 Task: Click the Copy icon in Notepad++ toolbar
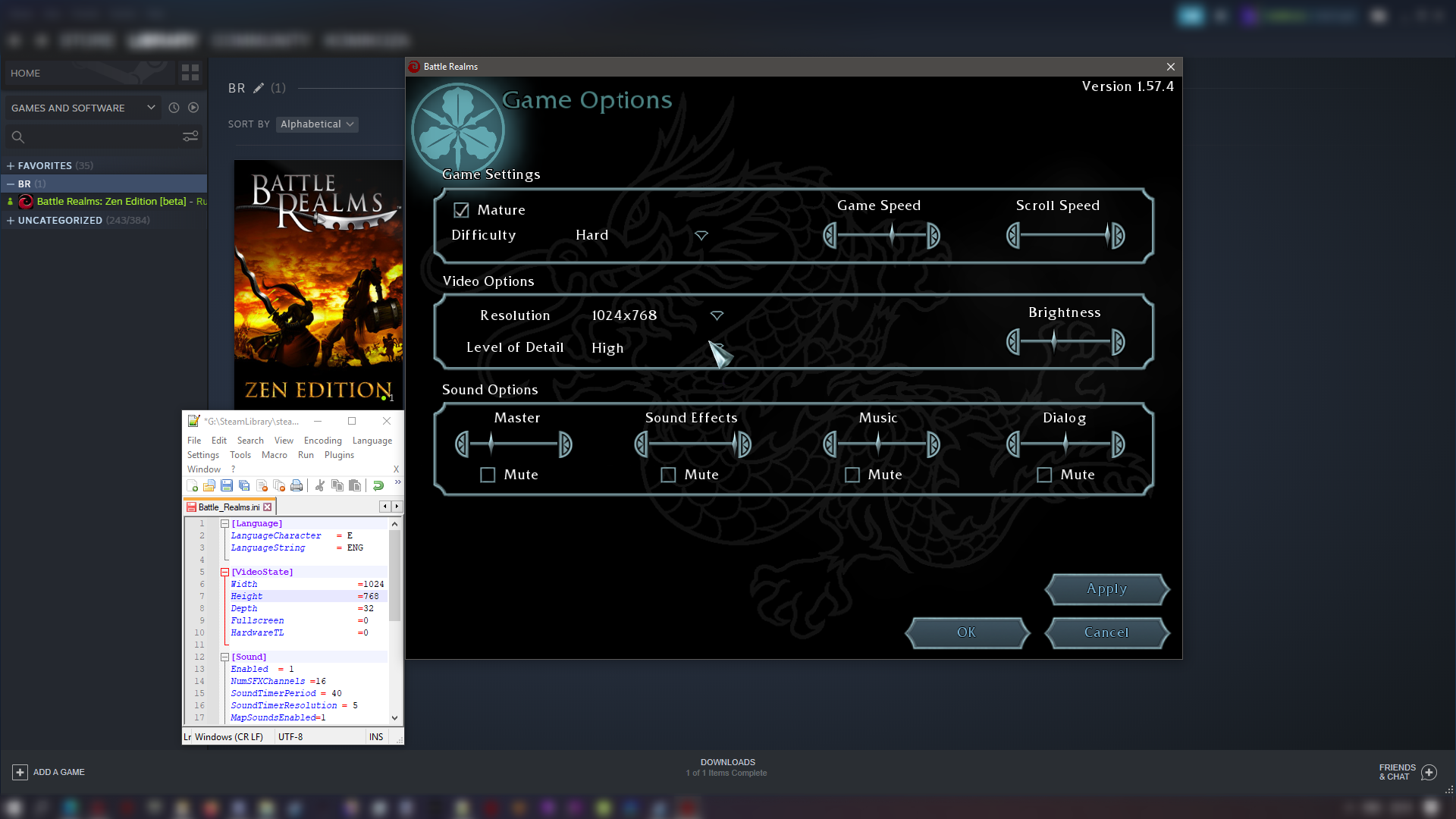point(337,485)
